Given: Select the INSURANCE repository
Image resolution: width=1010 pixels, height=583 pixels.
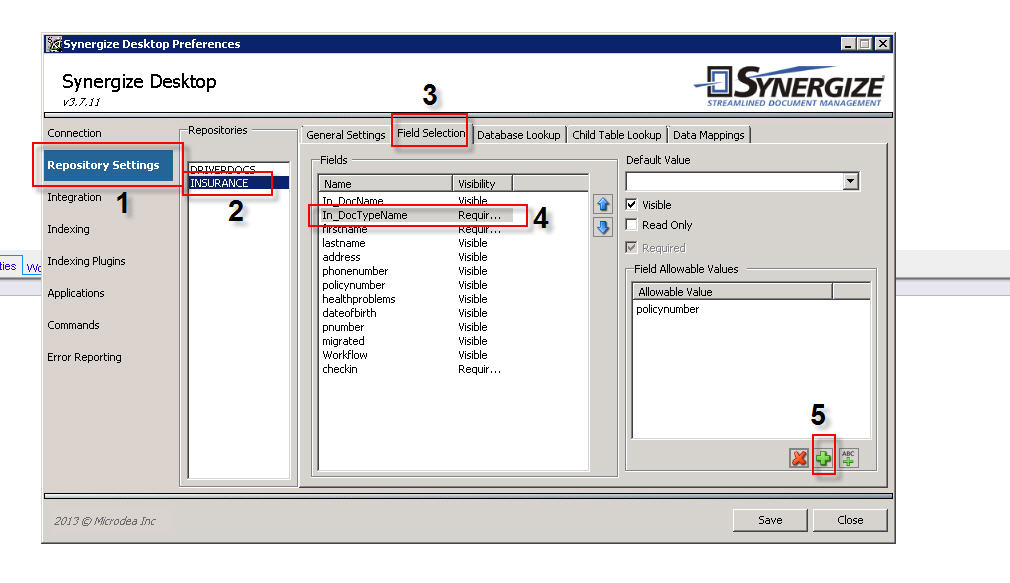Looking at the screenshot, I should (238, 183).
